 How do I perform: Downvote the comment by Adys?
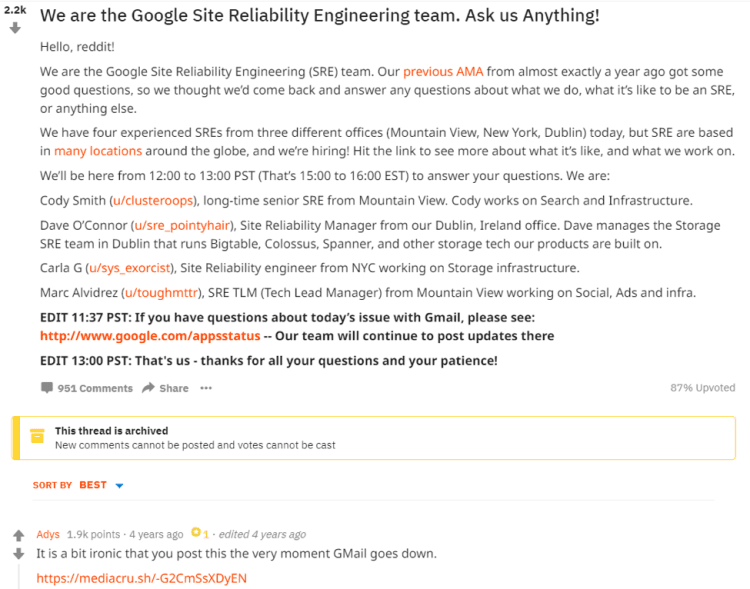[19, 554]
